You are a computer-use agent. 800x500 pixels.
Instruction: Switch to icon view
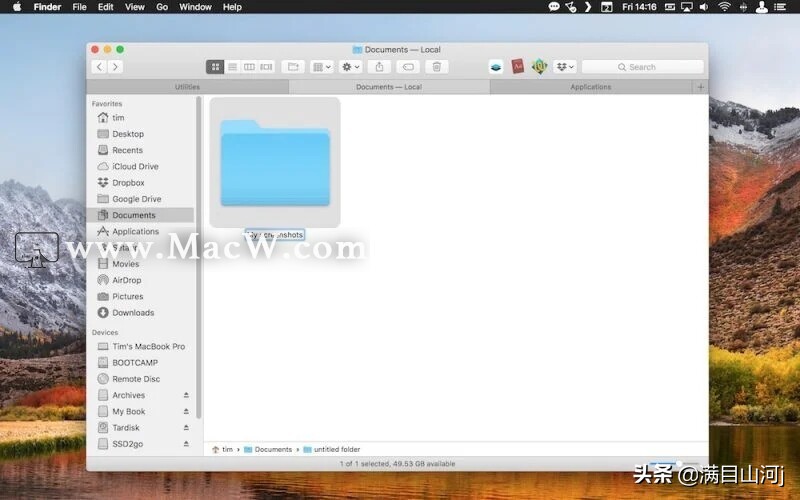[x=215, y=67]
